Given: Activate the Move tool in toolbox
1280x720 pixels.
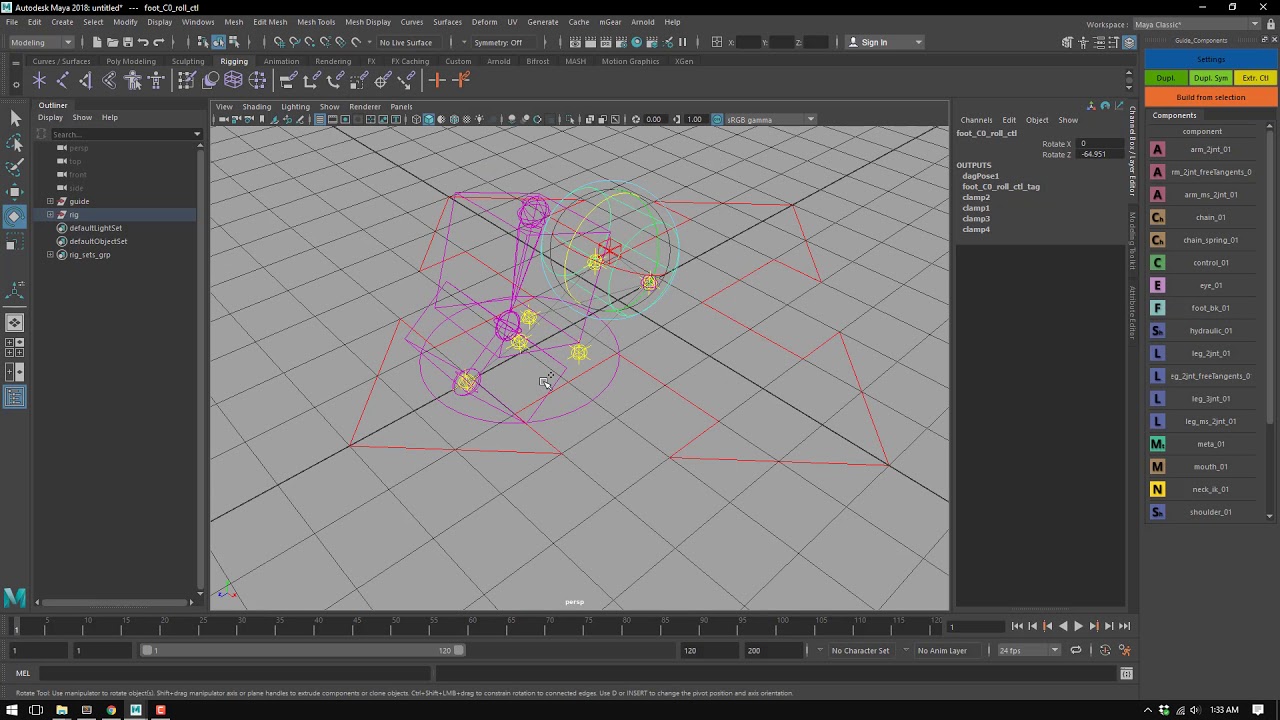Looking at the screenshot, I should [15, 191].
